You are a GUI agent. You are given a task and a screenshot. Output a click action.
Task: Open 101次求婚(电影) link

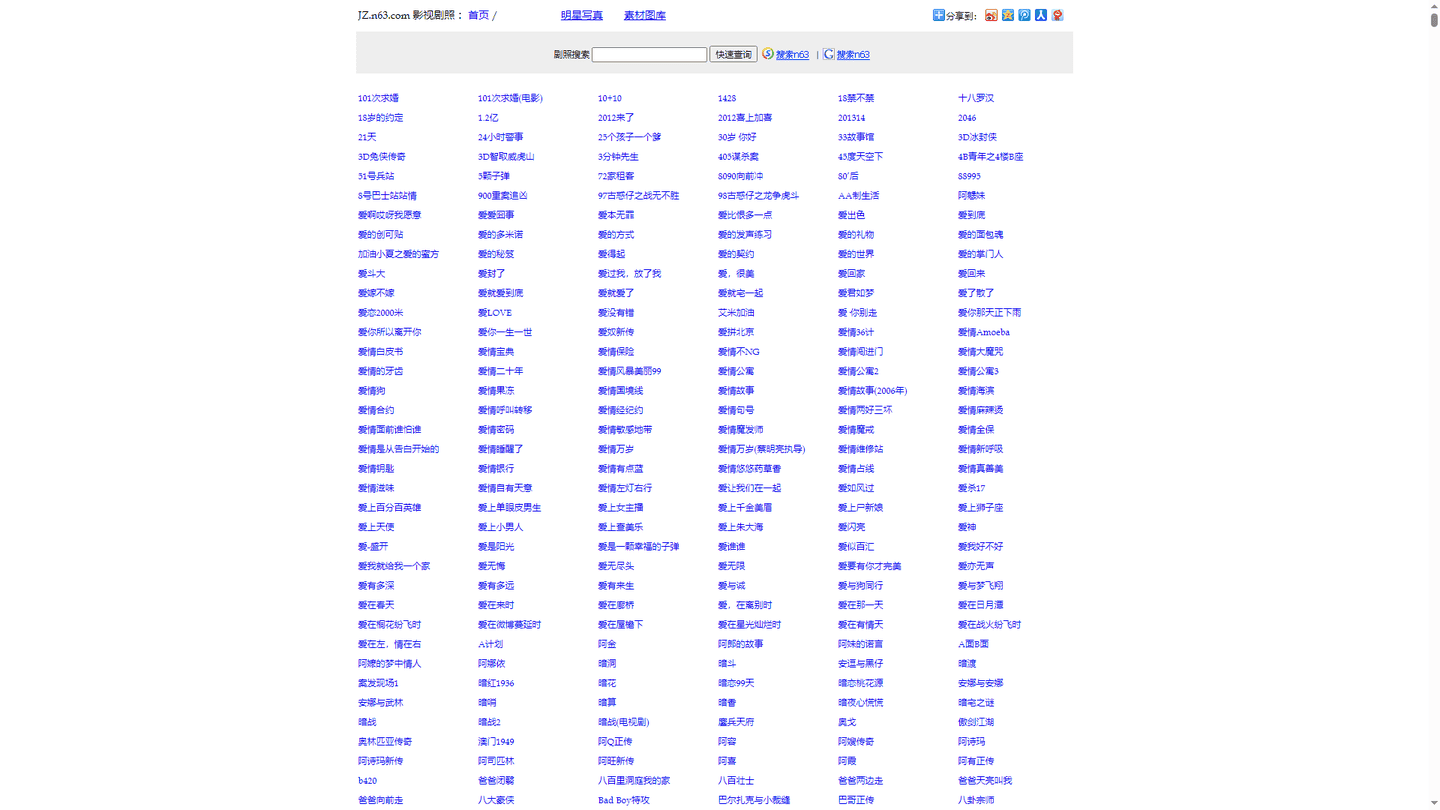[510, 98]
